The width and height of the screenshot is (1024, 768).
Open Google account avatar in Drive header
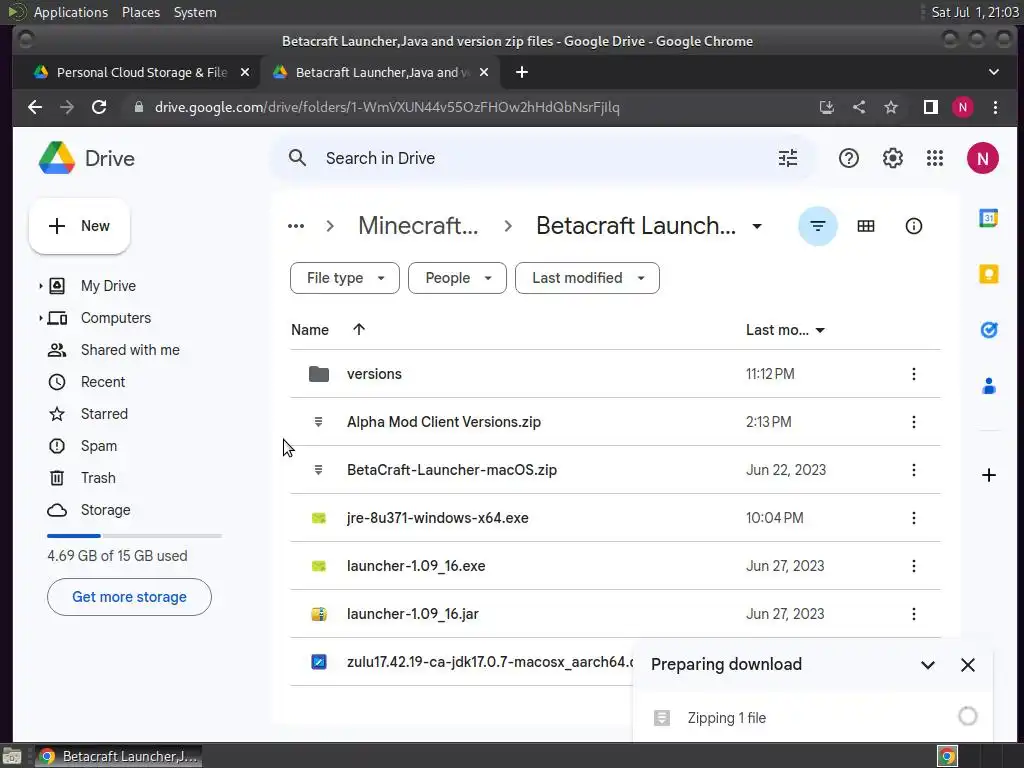[x=982, y=158]
